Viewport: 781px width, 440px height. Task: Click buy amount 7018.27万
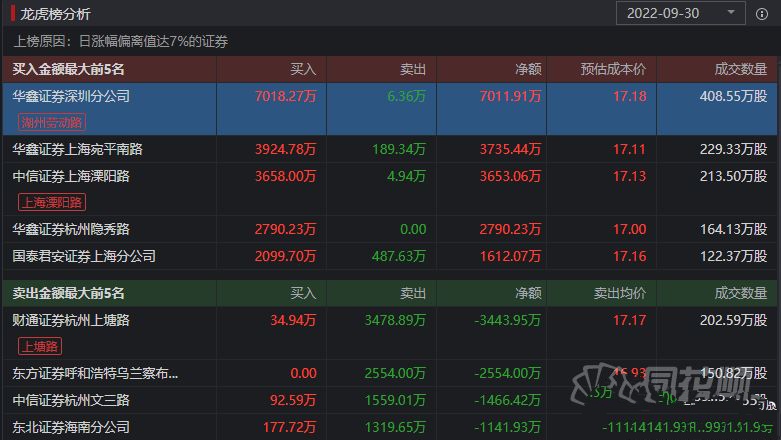click(x=286, y=96)
